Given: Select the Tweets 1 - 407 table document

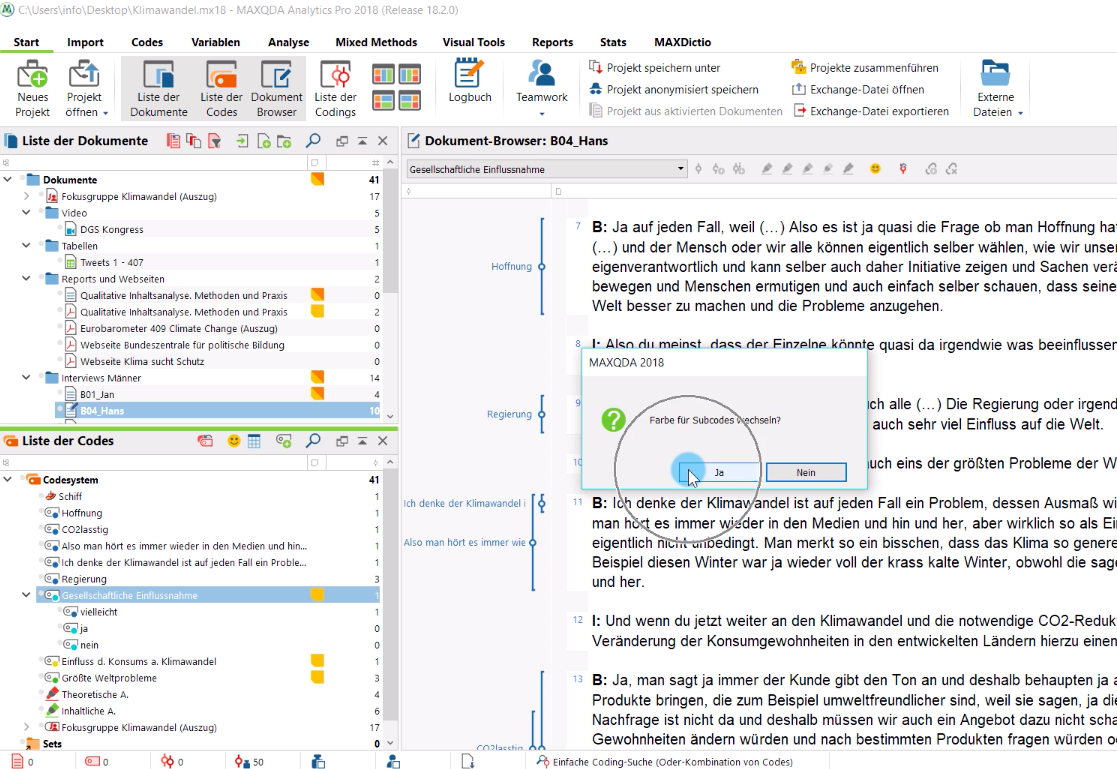Looking at the screenshot, I should [x=112, y=262].
